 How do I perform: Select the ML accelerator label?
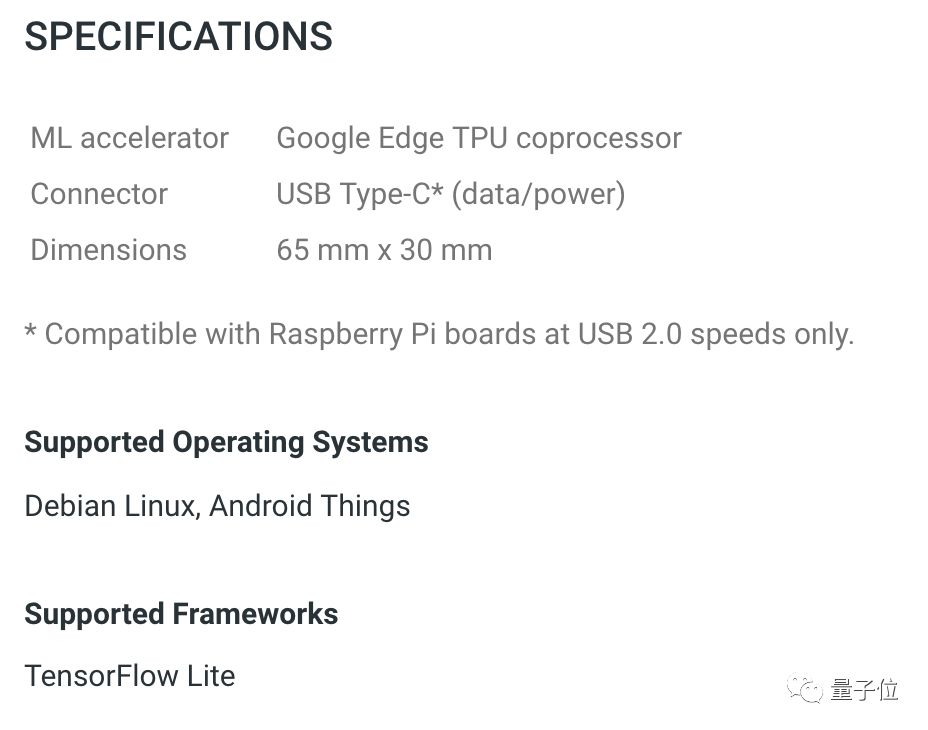130,138
